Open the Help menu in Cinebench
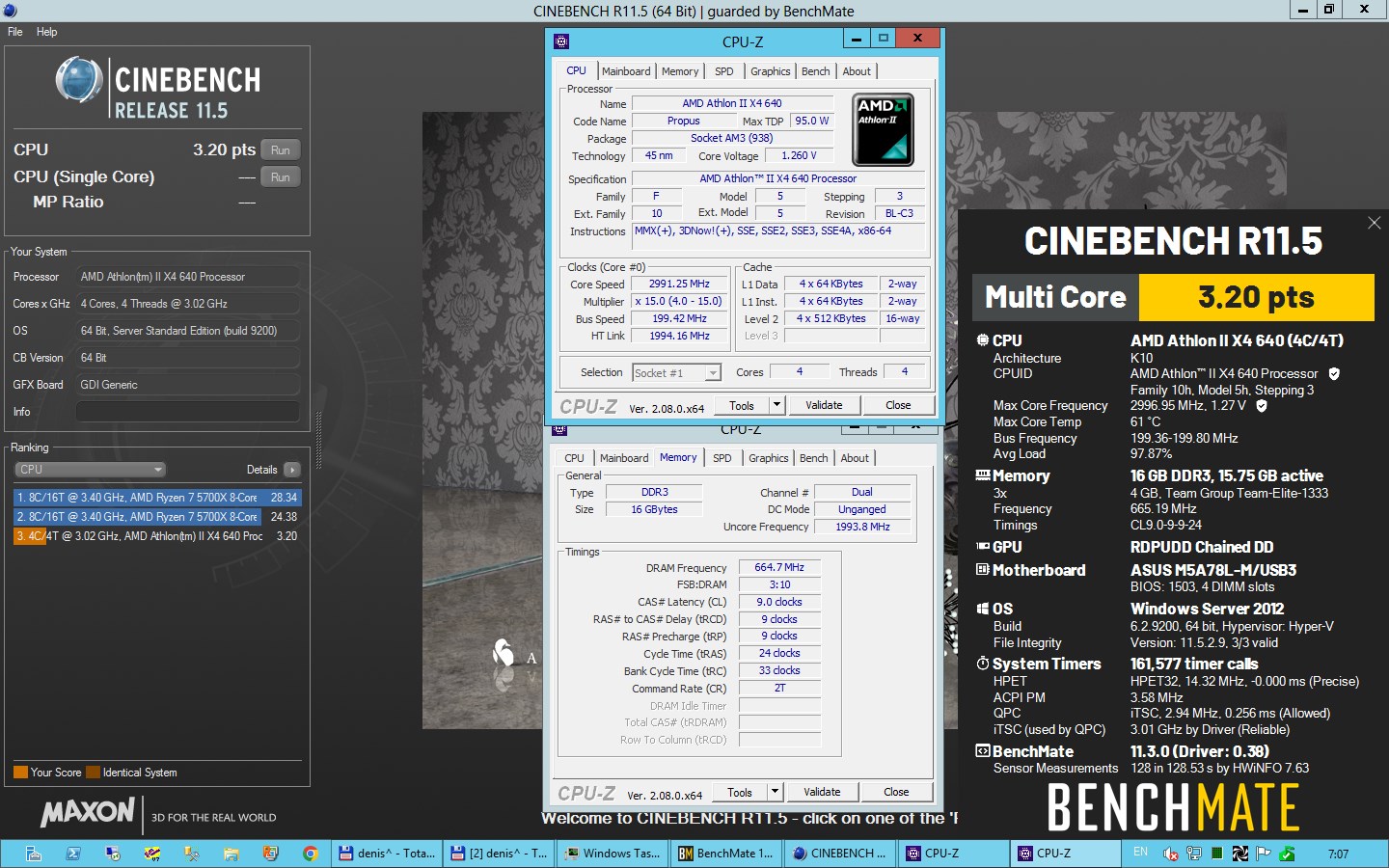 click(x=46, y=32)
